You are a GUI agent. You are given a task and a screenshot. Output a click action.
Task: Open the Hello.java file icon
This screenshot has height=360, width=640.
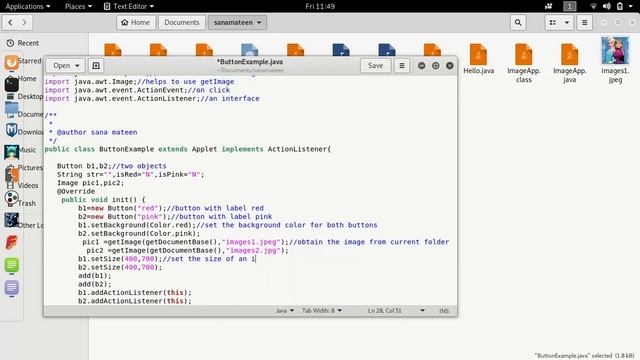pyautogui.click(x=478, y=55)
